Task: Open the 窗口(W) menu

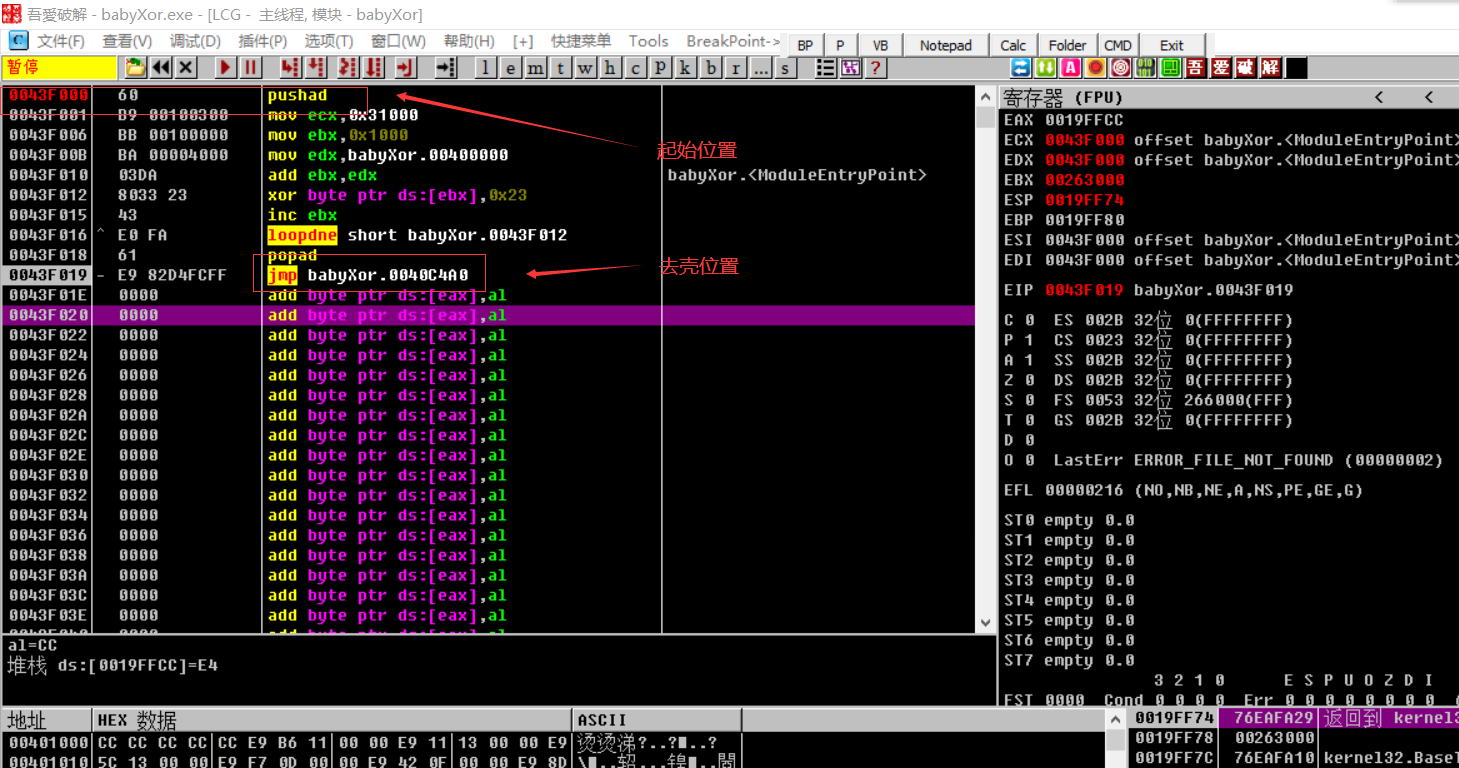Action: tap(398, 41)
